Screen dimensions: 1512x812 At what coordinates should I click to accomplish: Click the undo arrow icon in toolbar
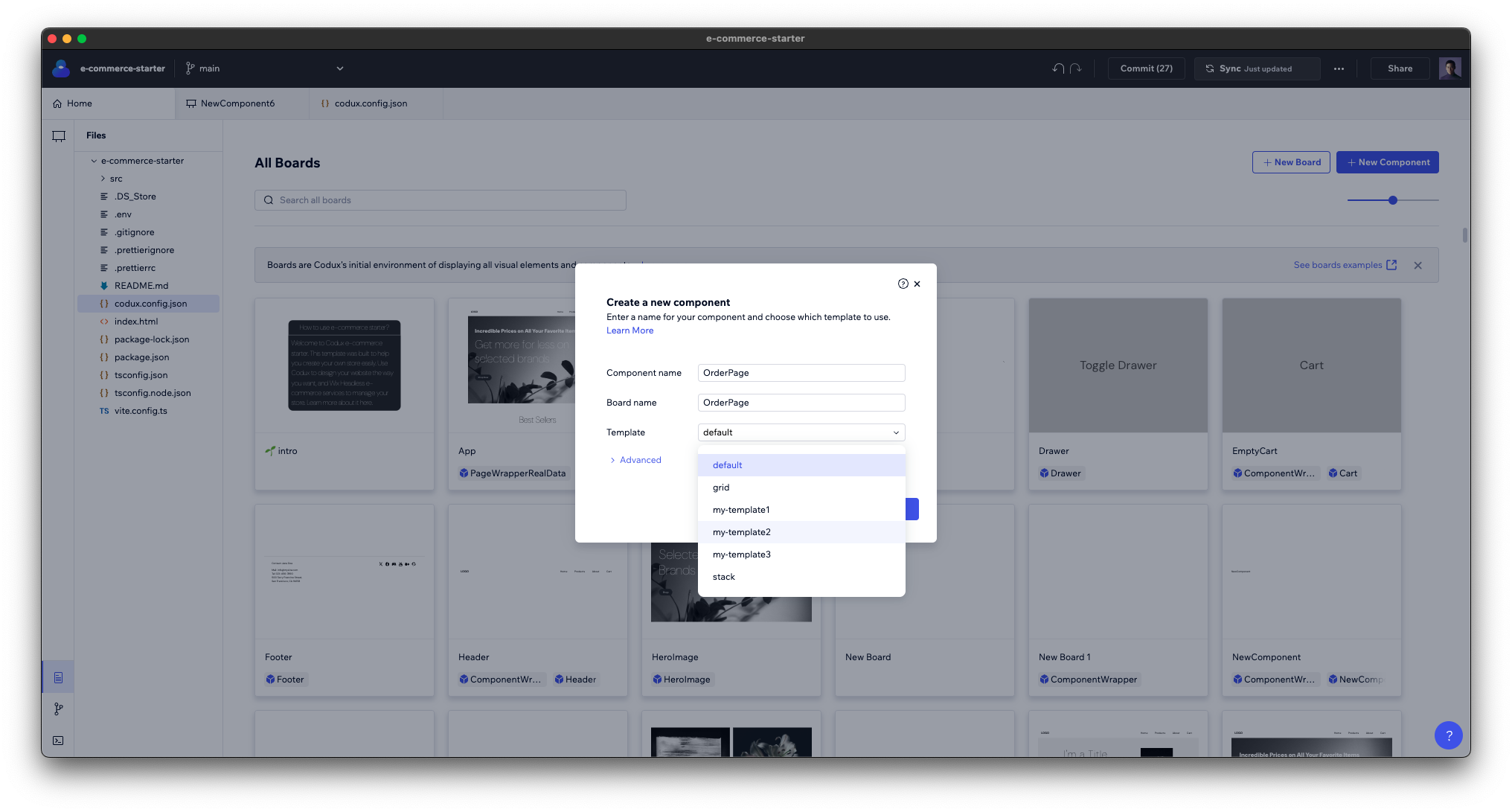(x=1058, y=68)
